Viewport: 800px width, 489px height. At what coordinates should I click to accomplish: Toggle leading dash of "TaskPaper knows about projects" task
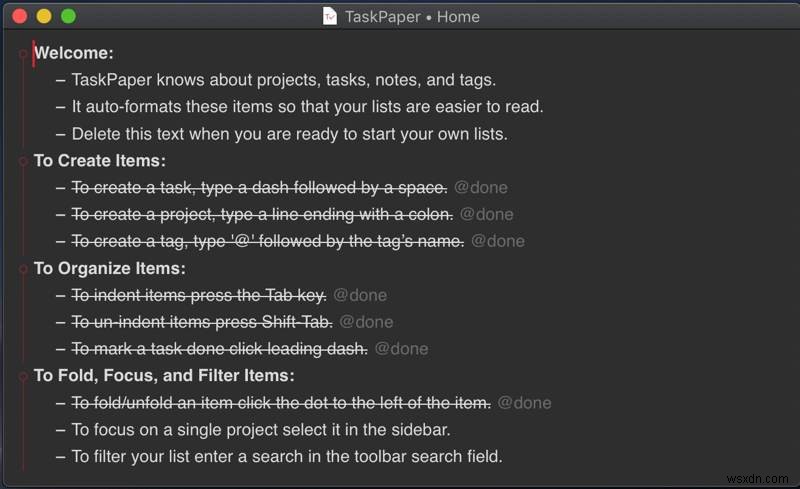[61, 80]
